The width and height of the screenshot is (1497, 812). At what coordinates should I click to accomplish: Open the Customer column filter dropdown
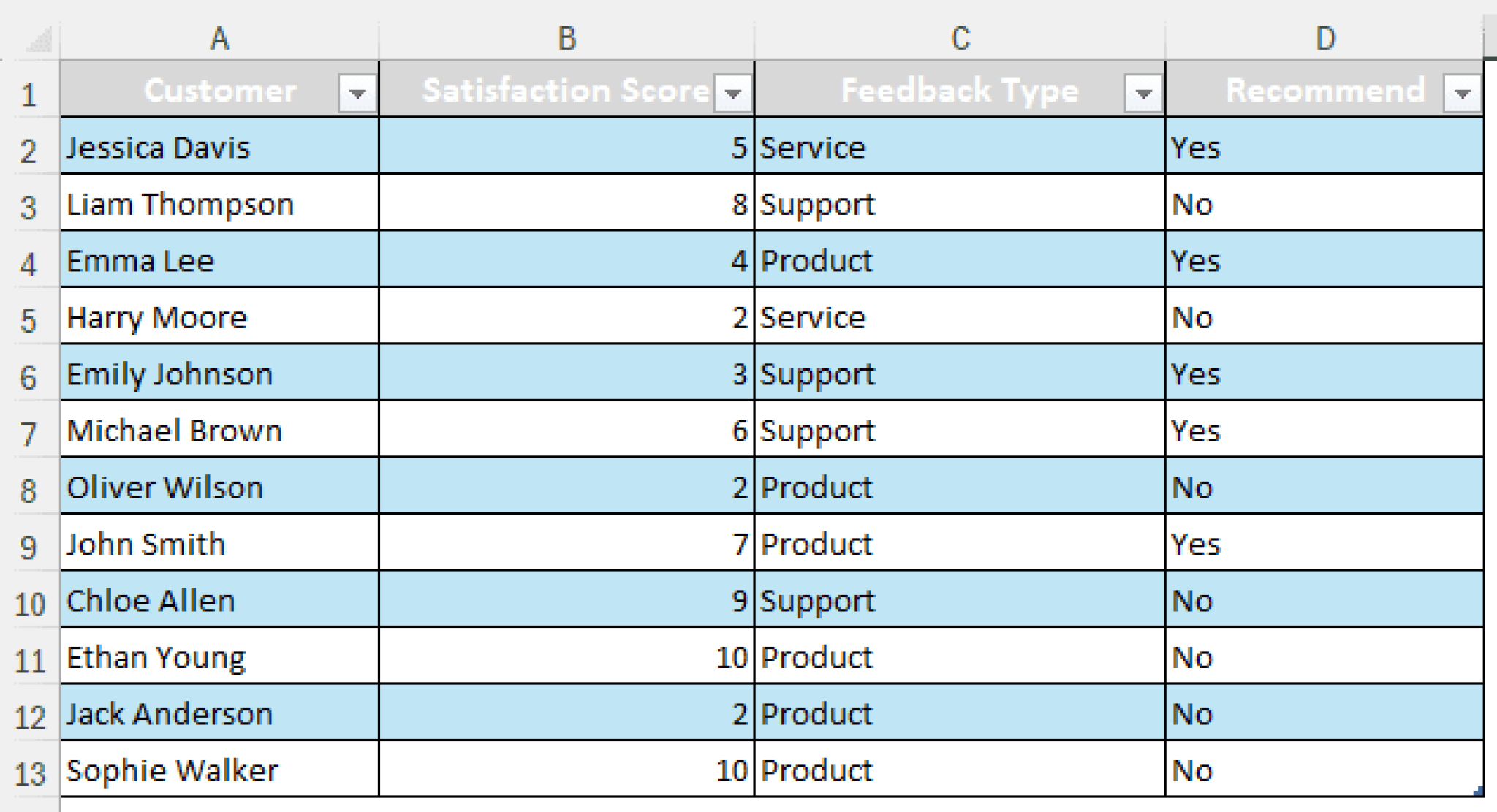pos(357,92)
